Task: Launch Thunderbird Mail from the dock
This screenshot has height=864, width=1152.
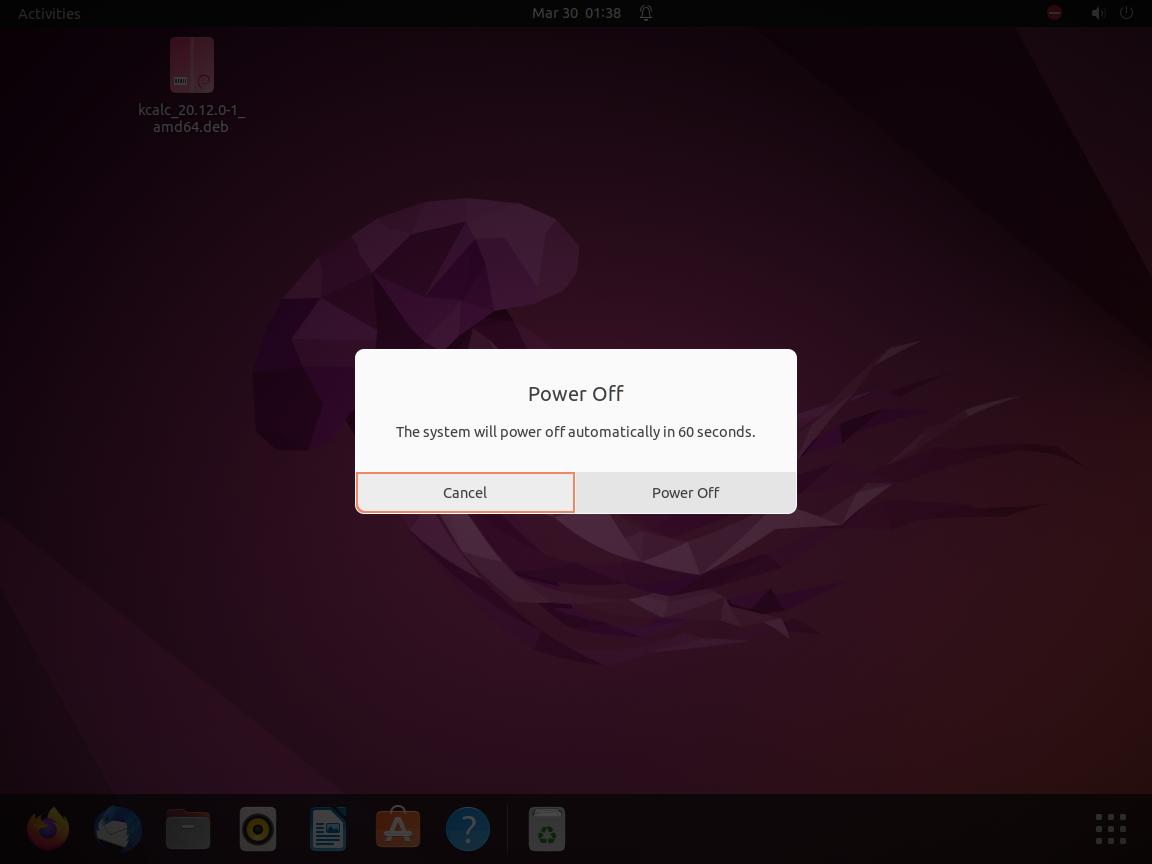Action: [x=118, y=829]
